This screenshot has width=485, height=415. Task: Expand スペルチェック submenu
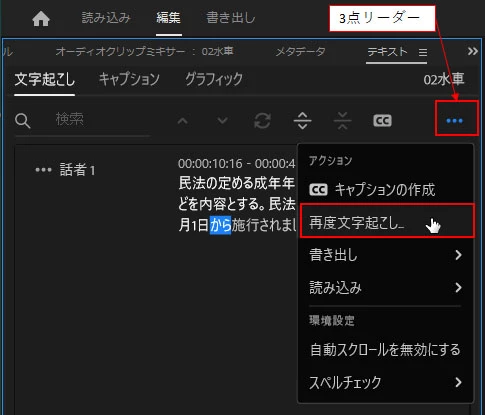click(385, 382)
